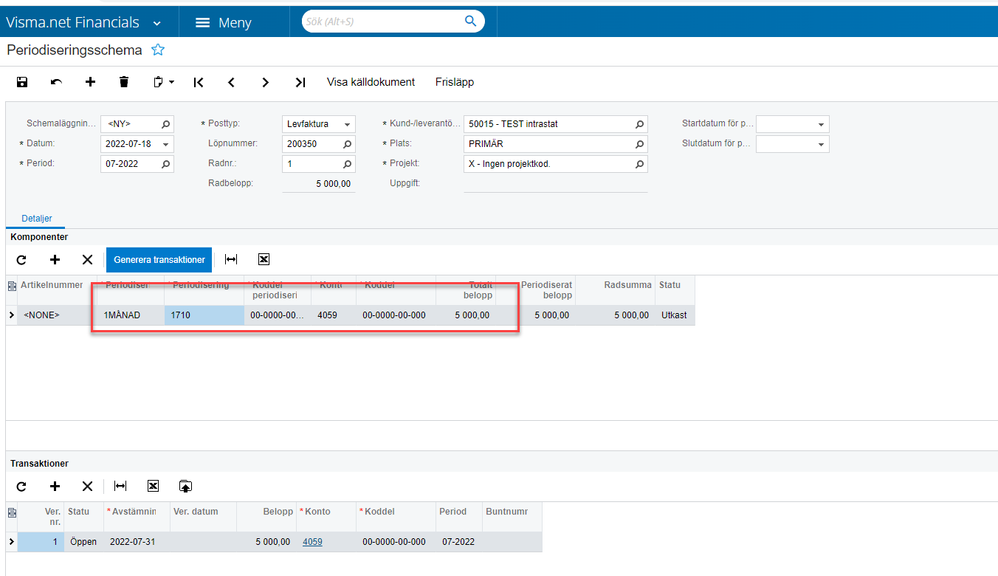This screenshot has height=576, width=998.
Task: Open the Posttyp dropdown
Action: 347,124
